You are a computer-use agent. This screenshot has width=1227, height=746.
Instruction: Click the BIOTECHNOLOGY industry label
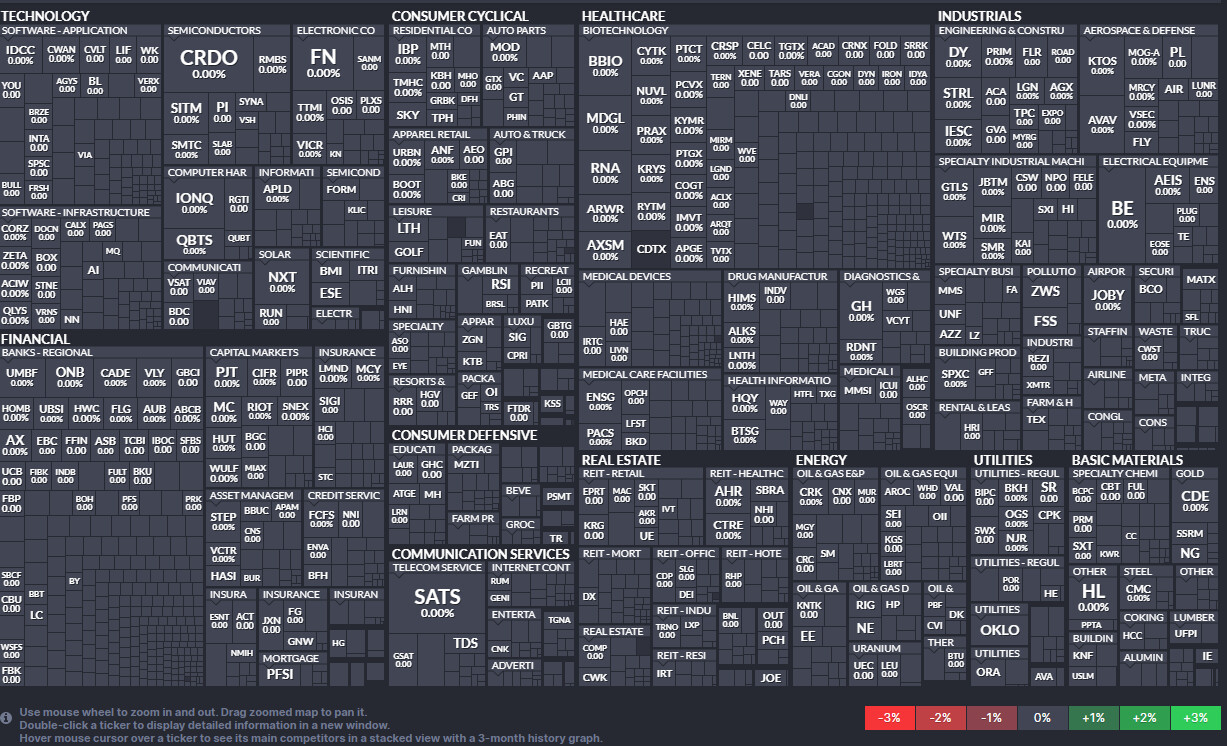coord(626,31)
